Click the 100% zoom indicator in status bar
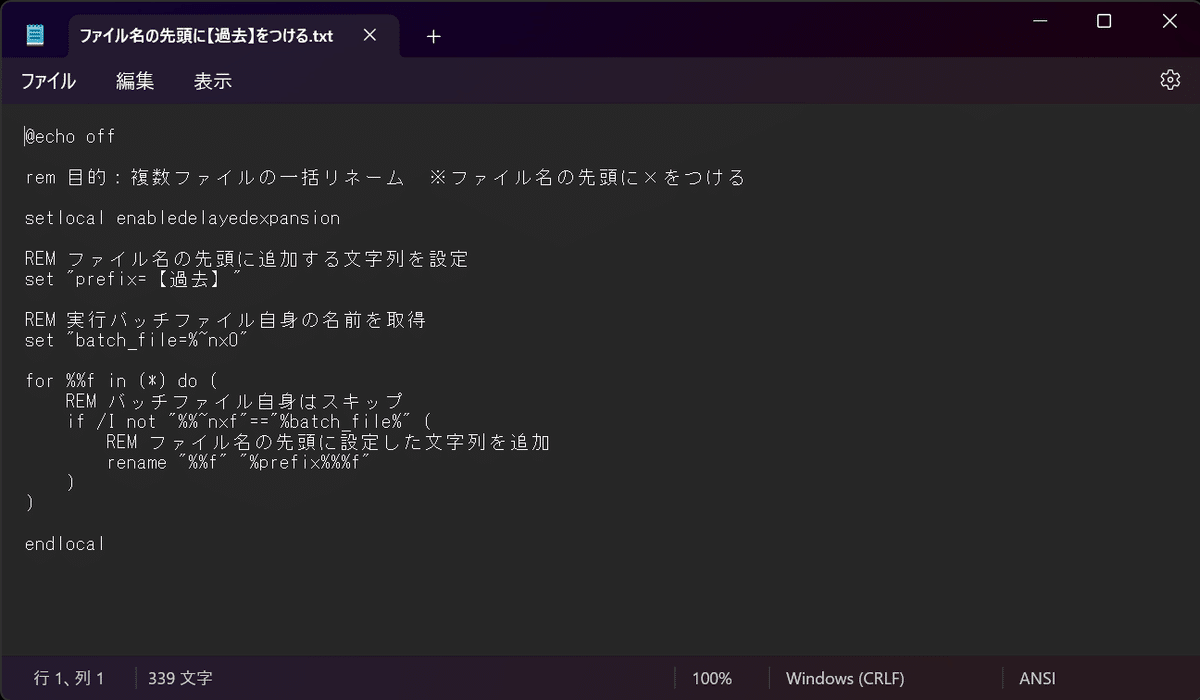This screenshot has height=700, width=1200. click(712, 678)
